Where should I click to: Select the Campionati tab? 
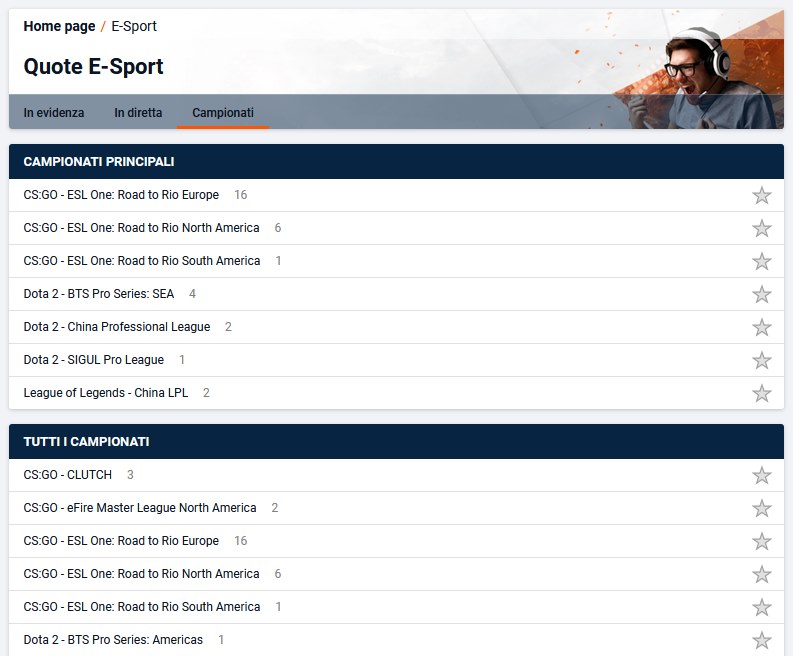223,112
